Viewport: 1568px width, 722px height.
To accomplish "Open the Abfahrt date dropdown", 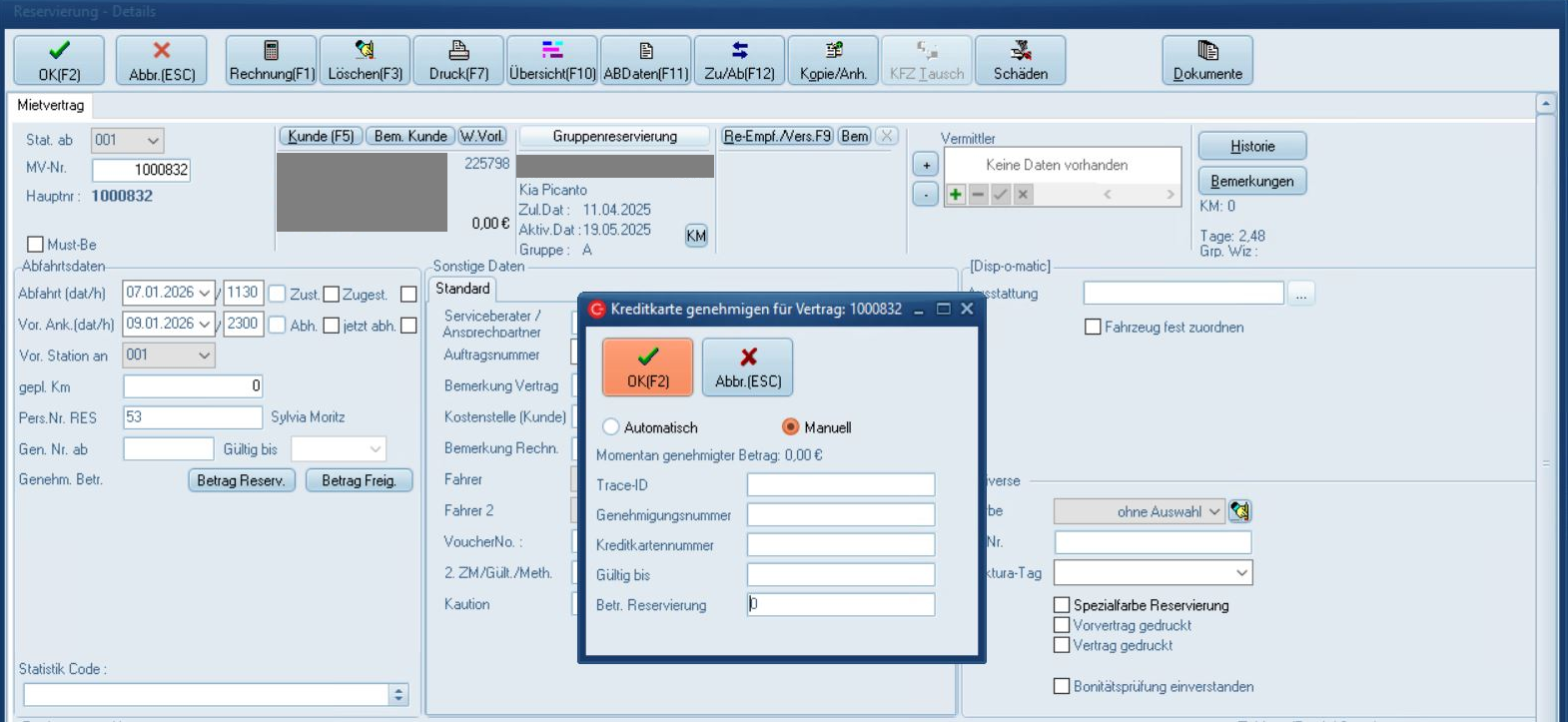I will point(205,293).
